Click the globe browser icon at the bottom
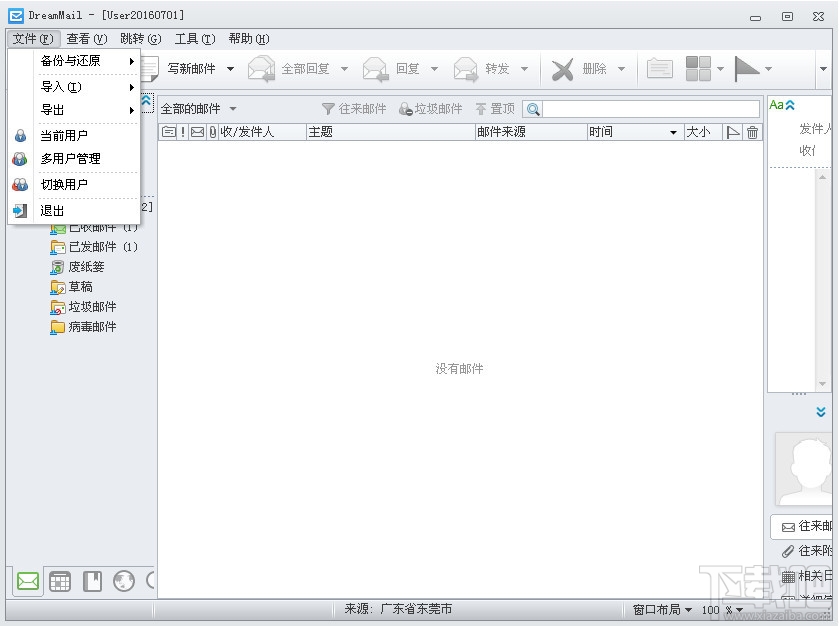 coord(125,581)
